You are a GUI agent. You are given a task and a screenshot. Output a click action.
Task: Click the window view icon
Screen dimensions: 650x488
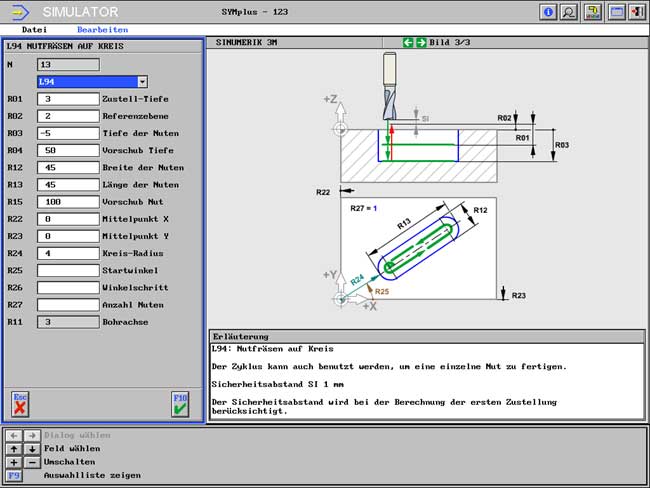[x=616, y=12]
